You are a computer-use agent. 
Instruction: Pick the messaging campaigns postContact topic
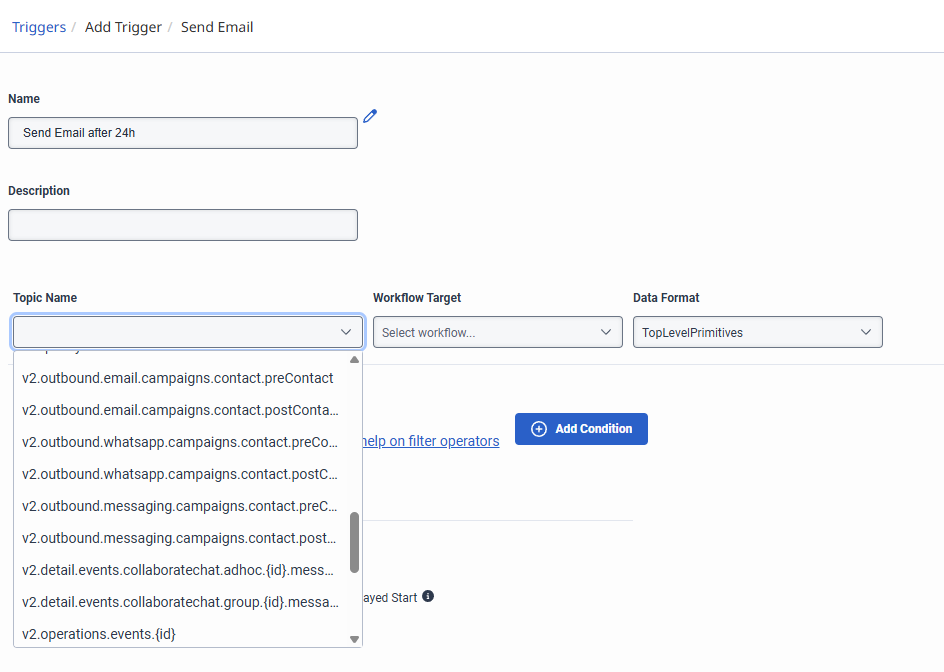pyautogui.click(x=180, y=538)
